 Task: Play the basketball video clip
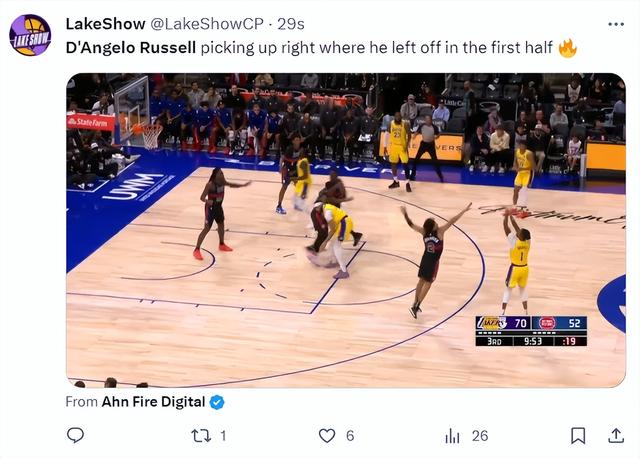click(x=346, y=230)
